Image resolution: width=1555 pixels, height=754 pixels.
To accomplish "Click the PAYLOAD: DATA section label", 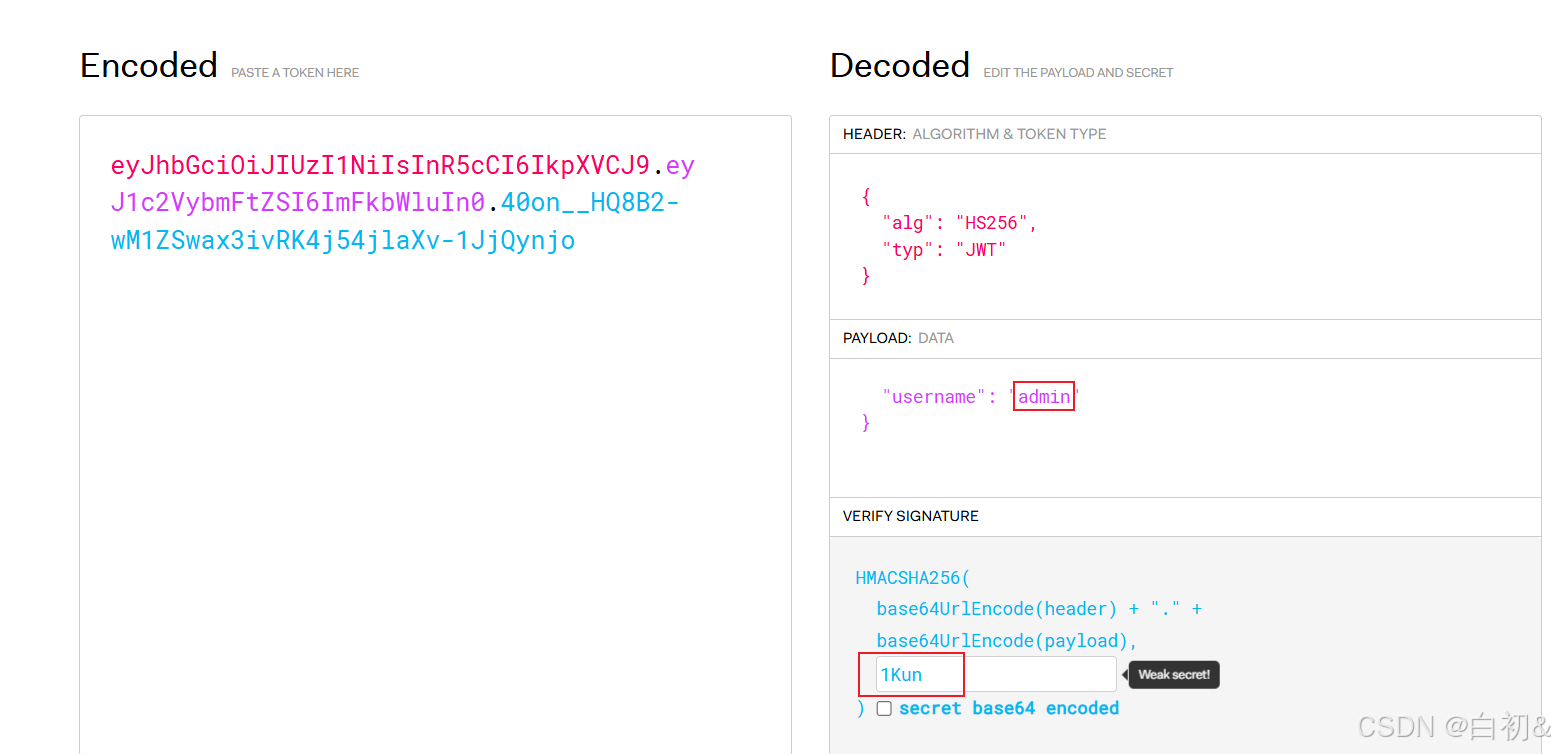I will (x=898, y=338).
